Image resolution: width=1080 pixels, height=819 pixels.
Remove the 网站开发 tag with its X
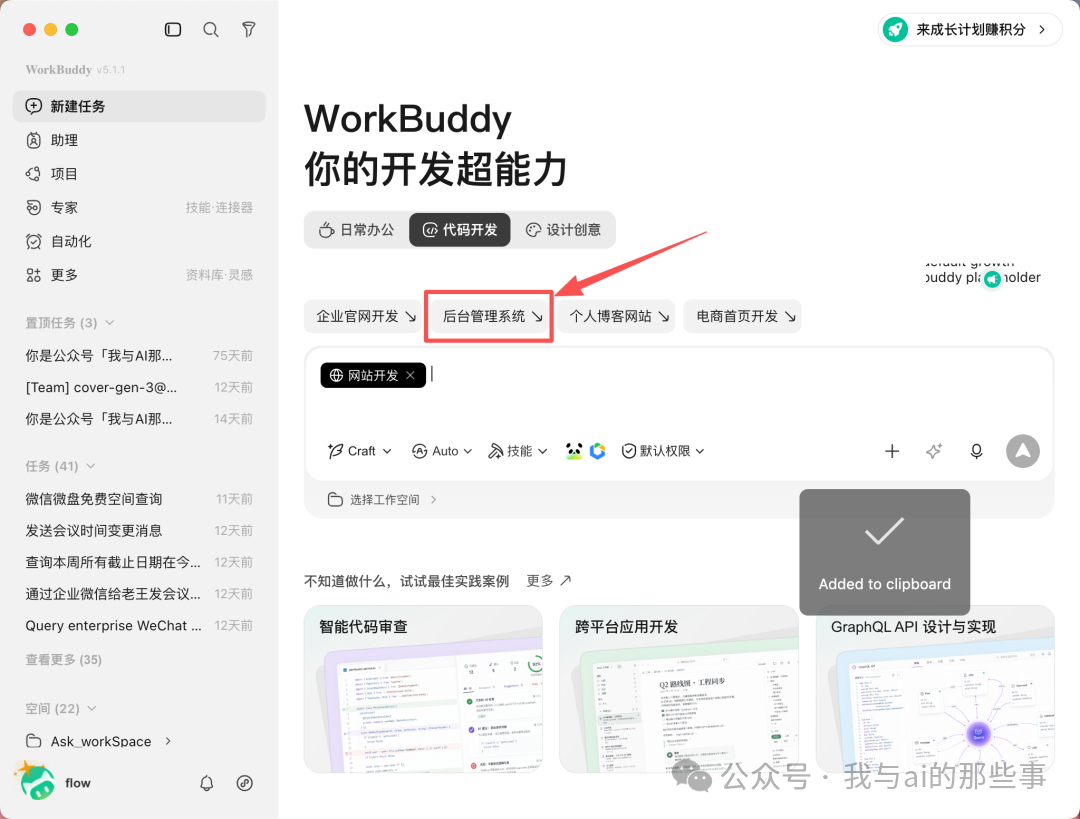pos(411,375)
